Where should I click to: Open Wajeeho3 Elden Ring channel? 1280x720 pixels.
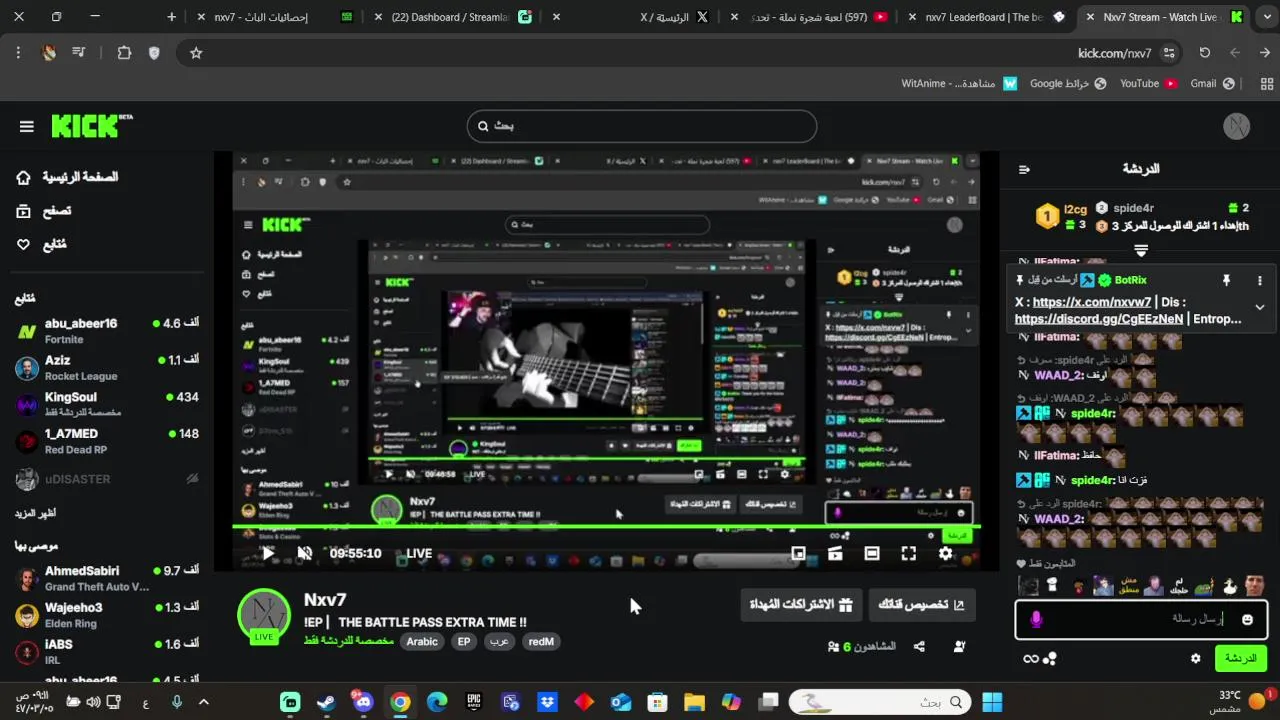[x=106, y=615]
